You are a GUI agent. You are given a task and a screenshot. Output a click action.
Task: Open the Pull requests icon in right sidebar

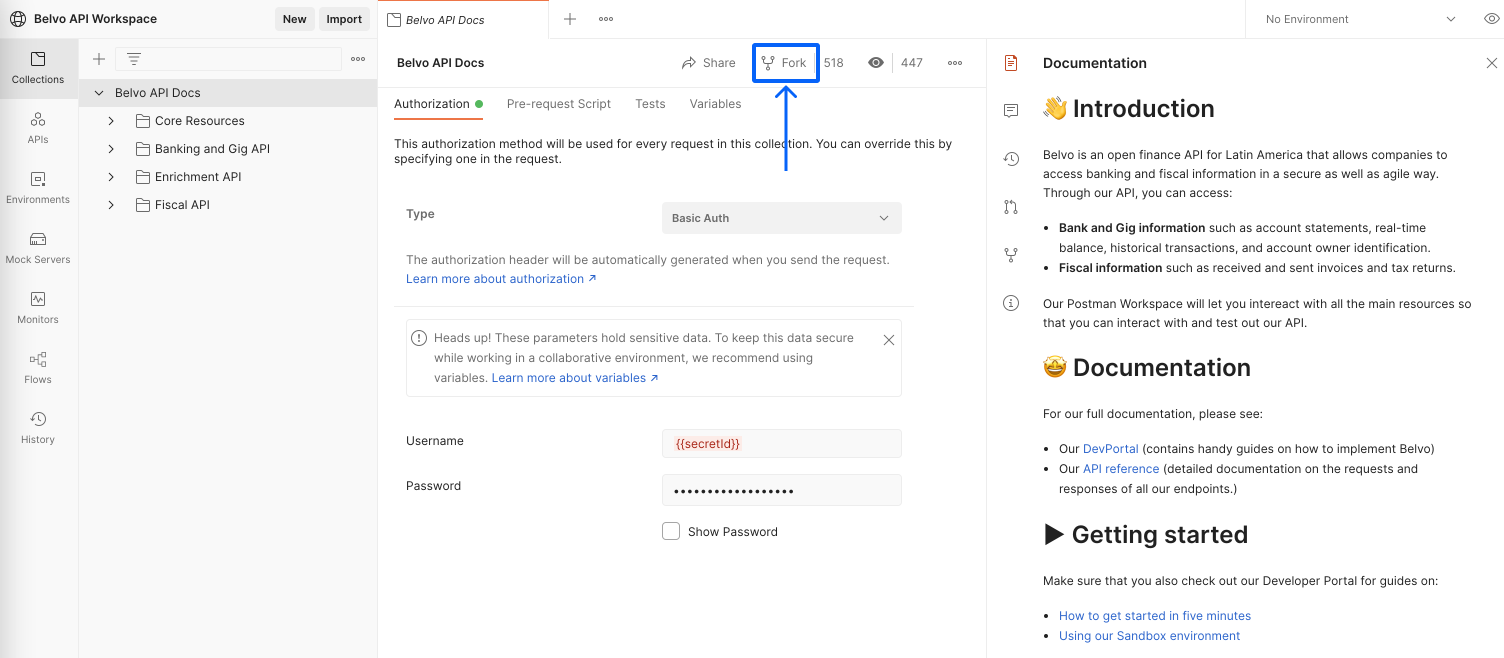(x=1011, y=207)
